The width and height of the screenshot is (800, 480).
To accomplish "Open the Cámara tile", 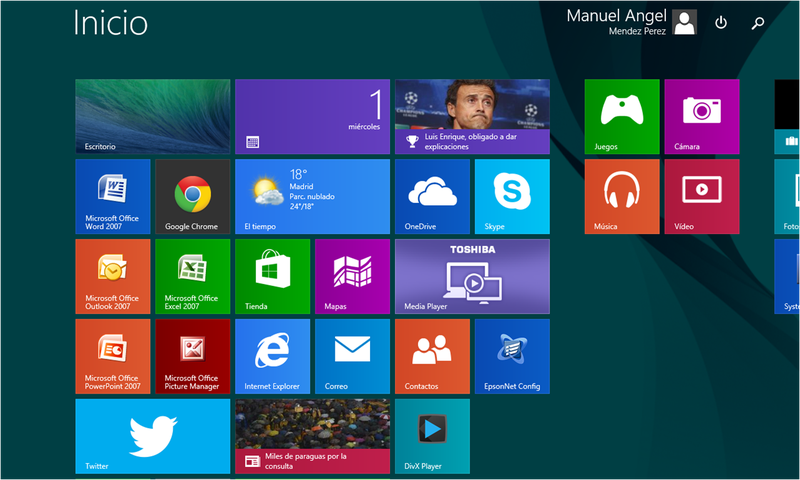I will (702, 116).
